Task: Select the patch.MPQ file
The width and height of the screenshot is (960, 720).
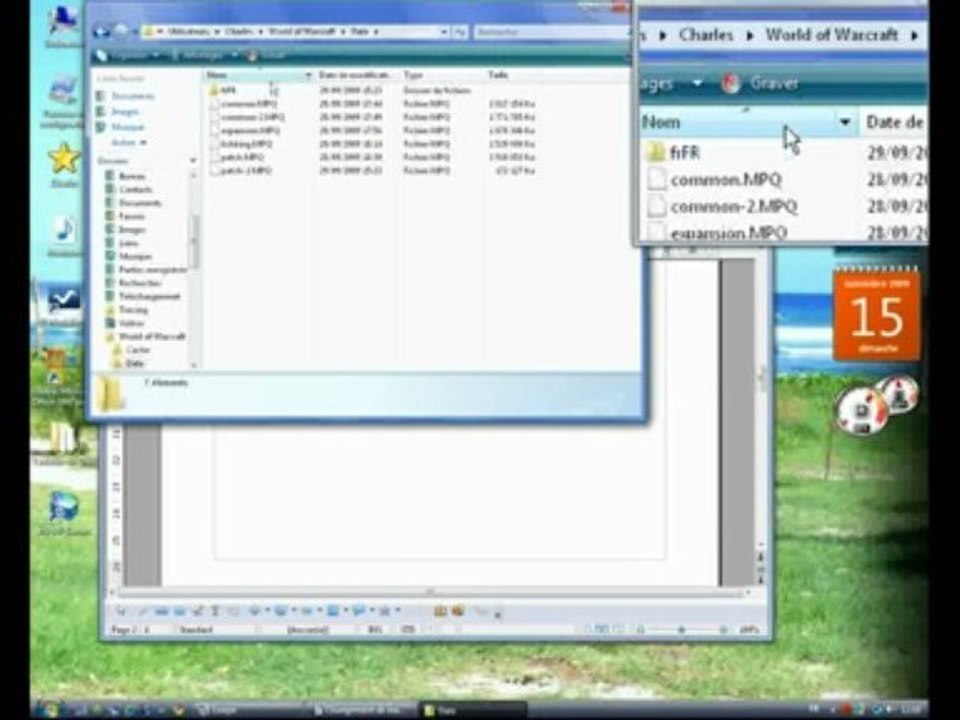Action: coord(238,157)
